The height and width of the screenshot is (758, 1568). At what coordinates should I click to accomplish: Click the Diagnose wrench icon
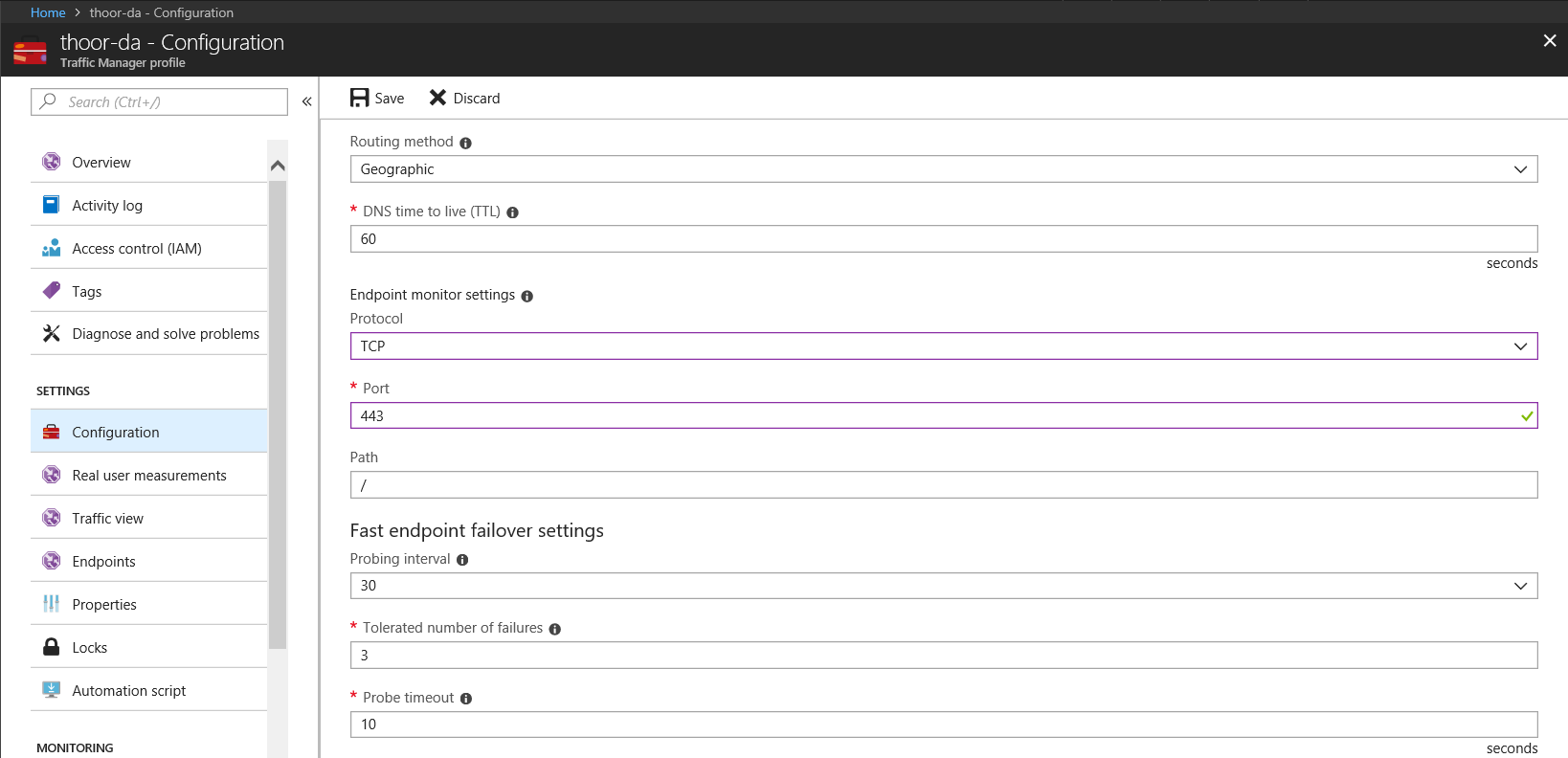click(x=52, y=333)
